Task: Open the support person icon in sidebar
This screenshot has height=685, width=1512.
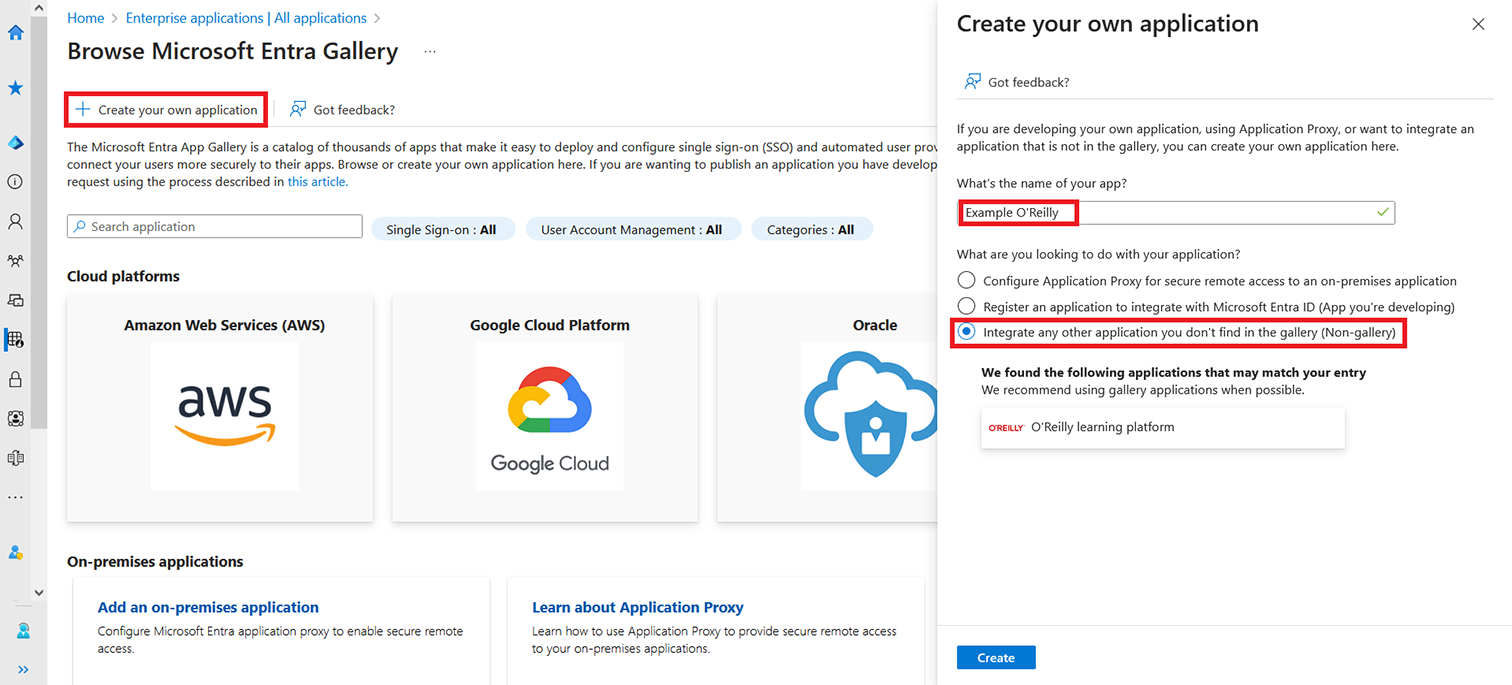Action: coord(23,631)
